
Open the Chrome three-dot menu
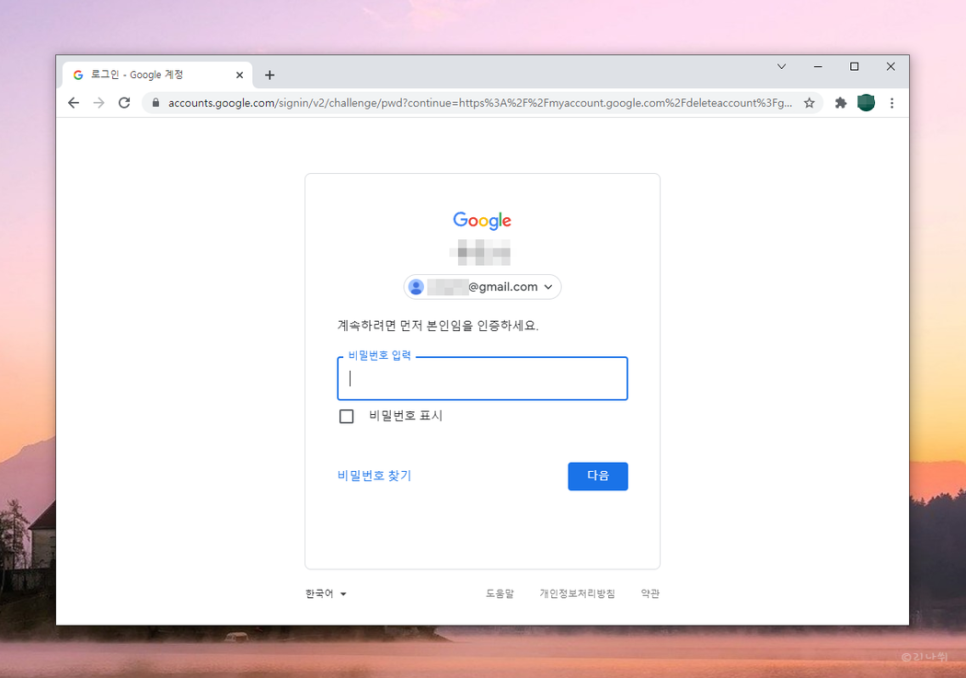click(x=892, y=102)
